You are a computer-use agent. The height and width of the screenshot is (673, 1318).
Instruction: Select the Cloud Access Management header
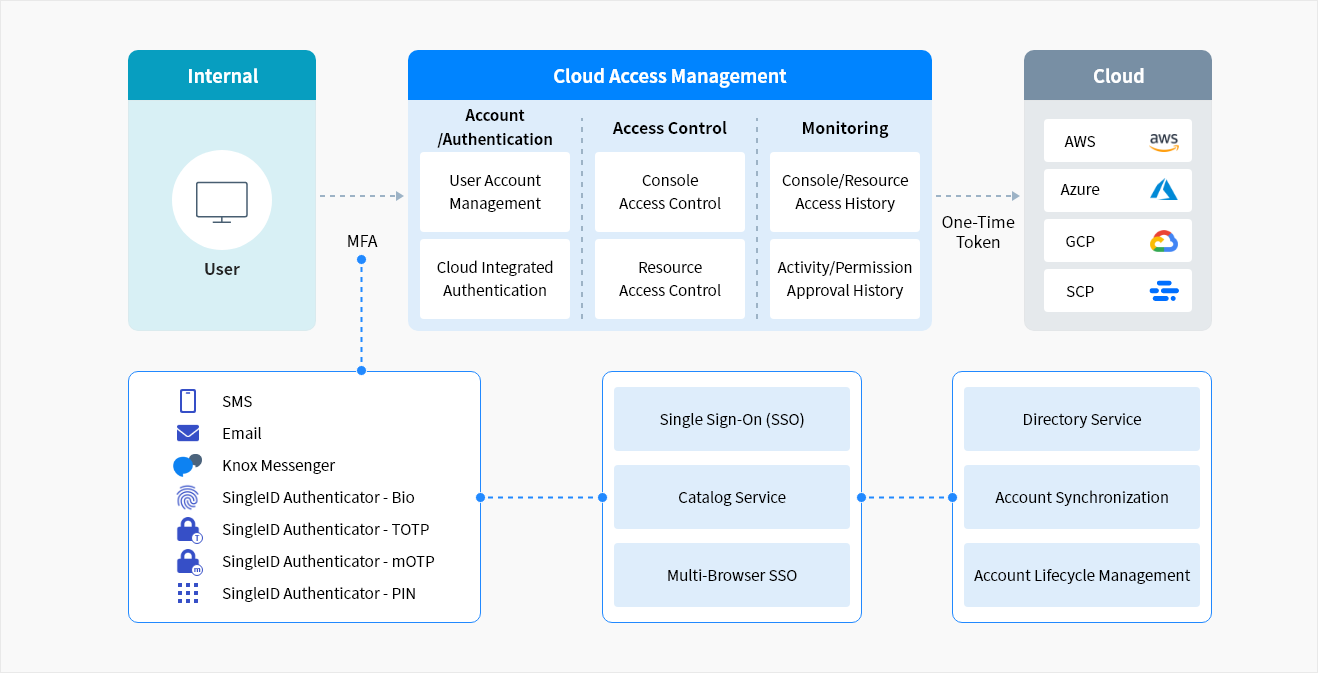coord(669,76)
